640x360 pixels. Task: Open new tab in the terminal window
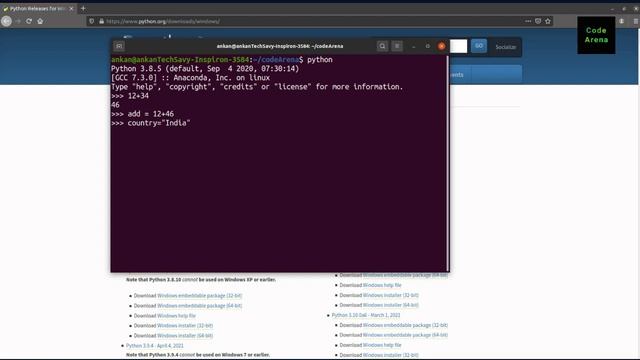(x=119, y=46)
